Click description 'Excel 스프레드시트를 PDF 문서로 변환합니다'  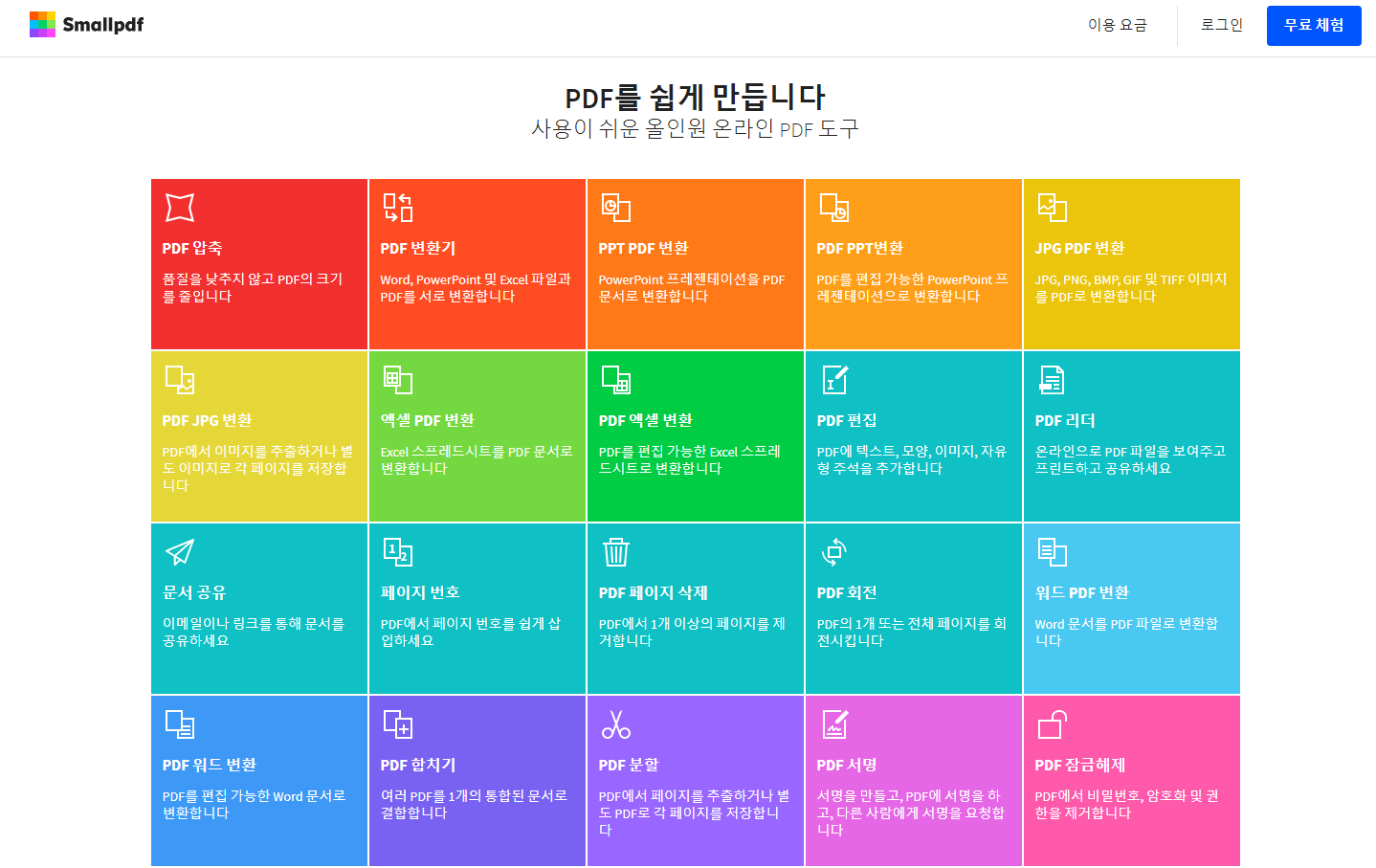(x=477, y=460)
